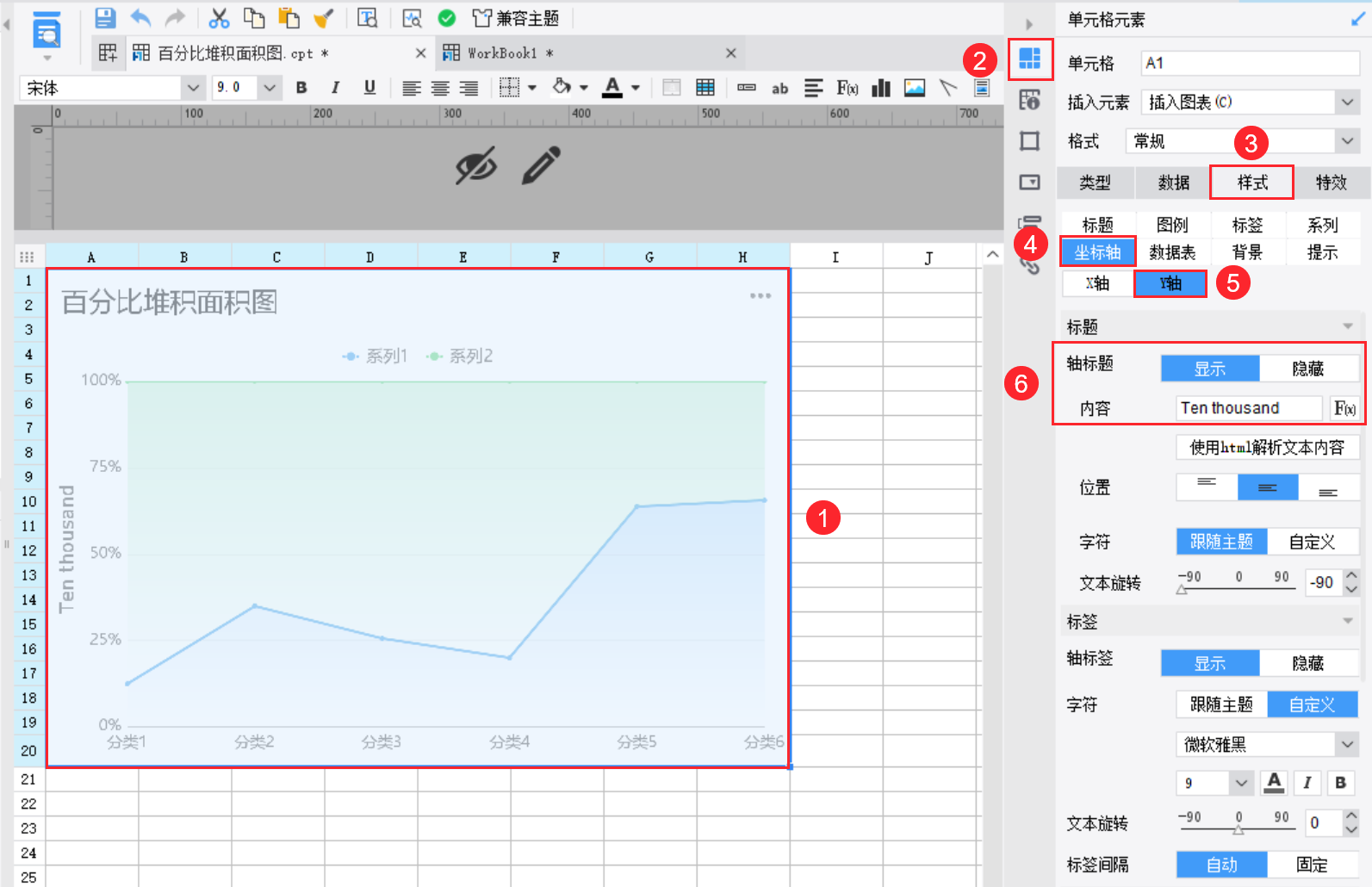Open the cell attributes sidebar icon
The width and height of the screenshot is (1372, 887).
pyautogui.click(x=1030, y=100)
